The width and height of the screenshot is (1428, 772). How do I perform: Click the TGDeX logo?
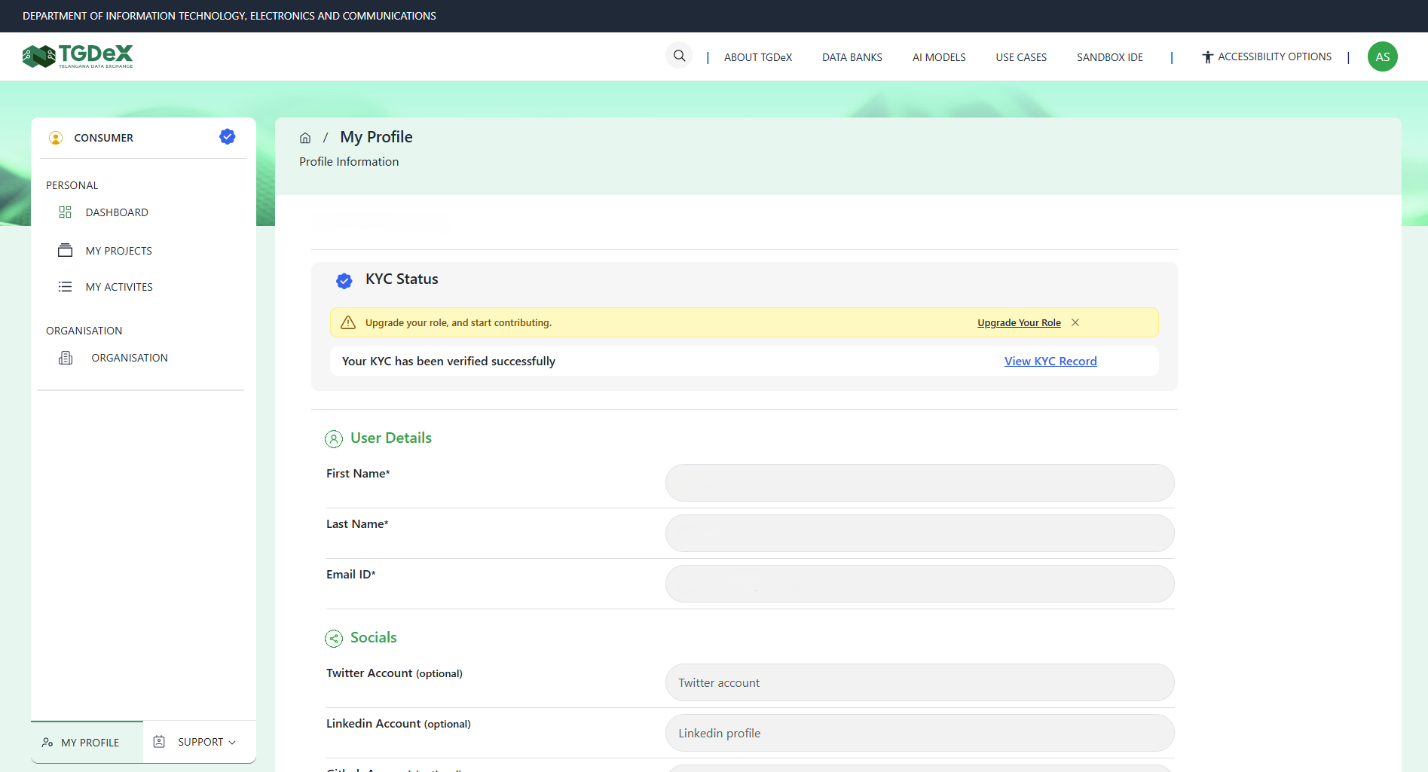80,56
